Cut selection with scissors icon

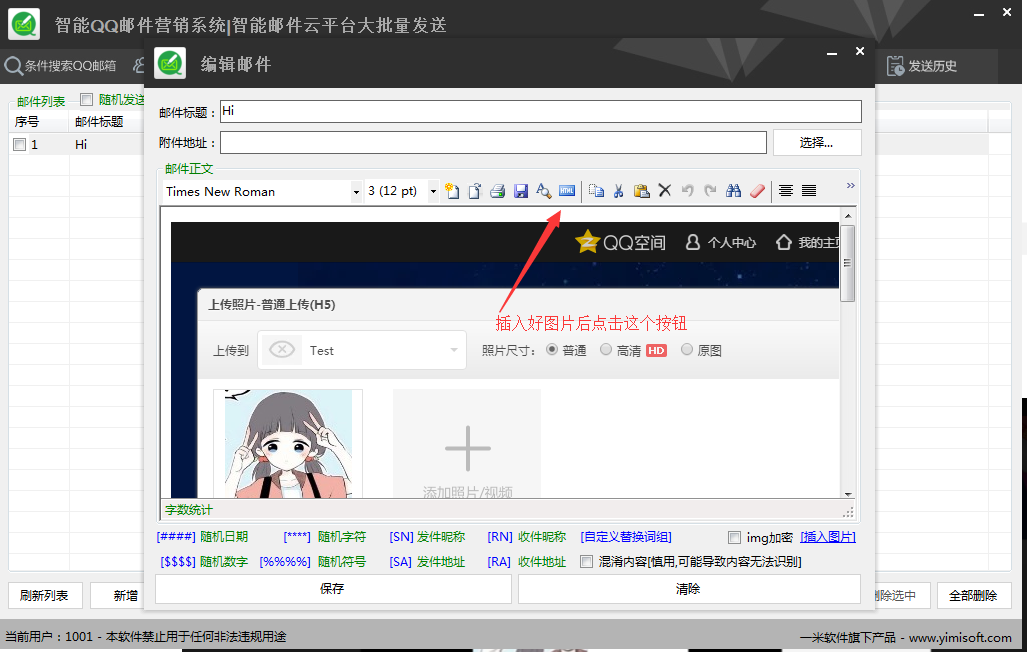[x=618, y=191]
